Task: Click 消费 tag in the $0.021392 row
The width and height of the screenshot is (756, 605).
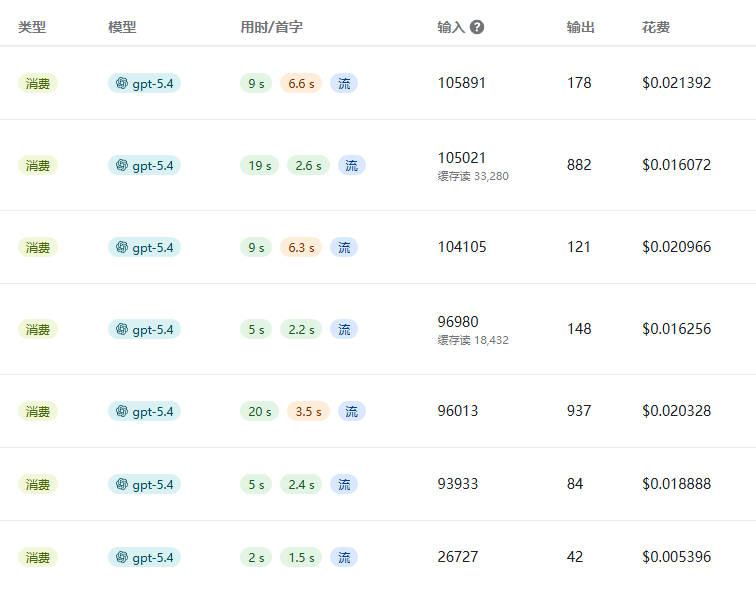Action: pyautogui.click(x=38, y=83)
